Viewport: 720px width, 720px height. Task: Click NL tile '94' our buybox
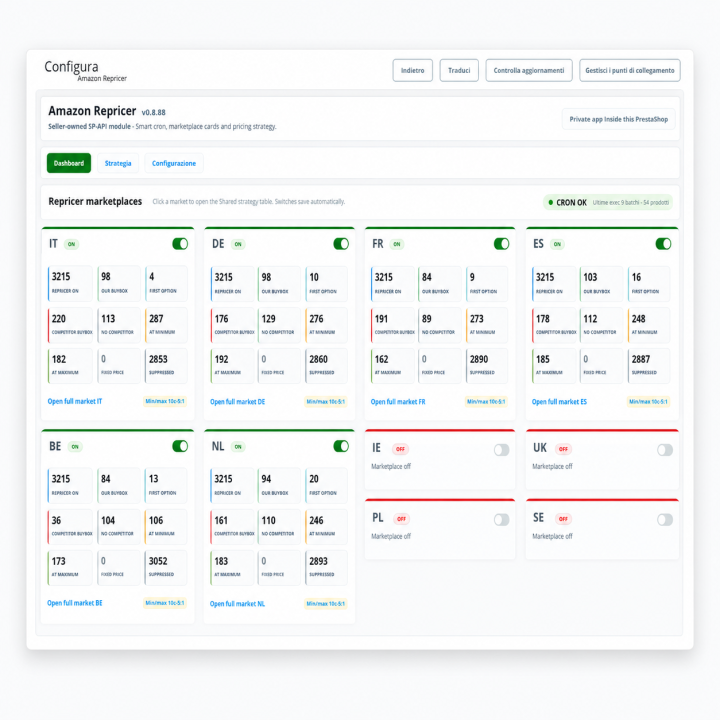(279, 485)
